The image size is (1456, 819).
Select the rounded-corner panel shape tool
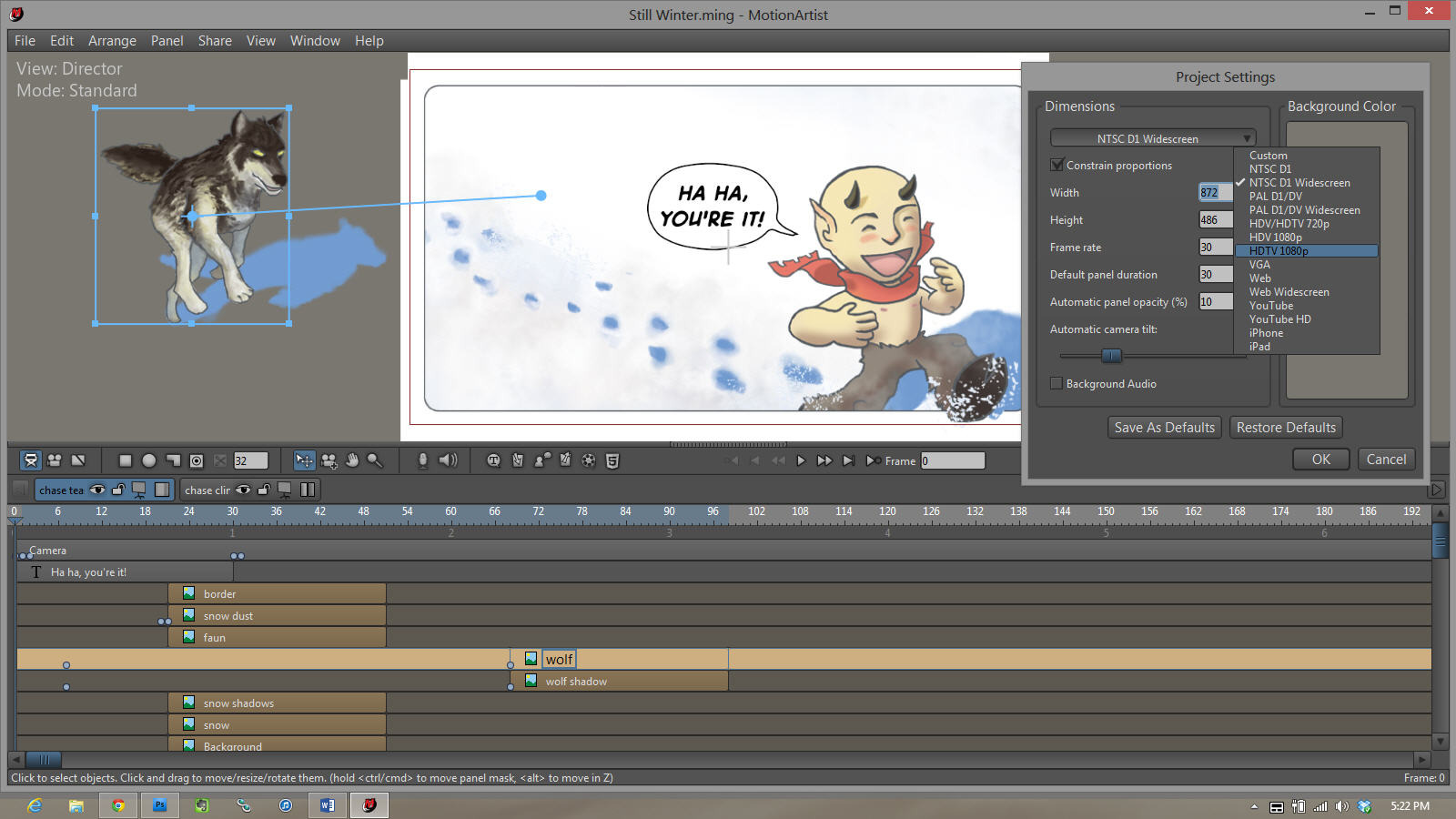(x=173, y=460)
